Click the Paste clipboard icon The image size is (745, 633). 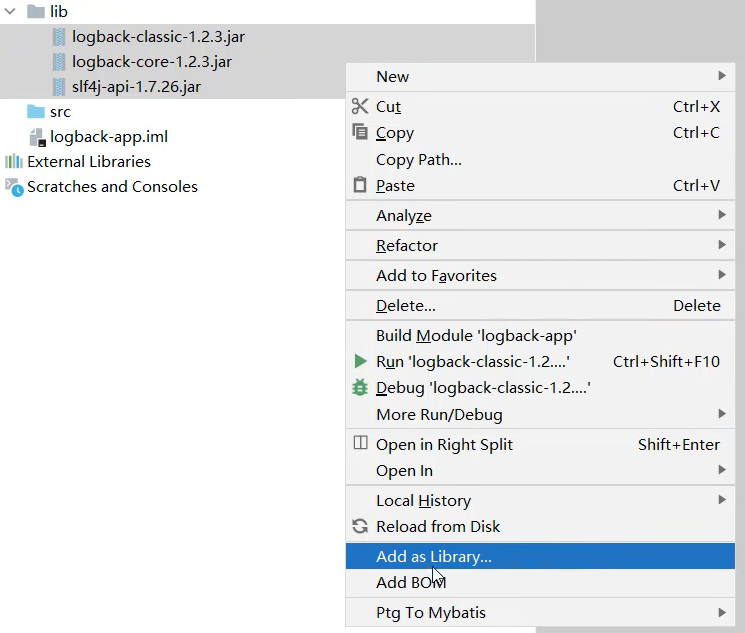coord(360,185)
